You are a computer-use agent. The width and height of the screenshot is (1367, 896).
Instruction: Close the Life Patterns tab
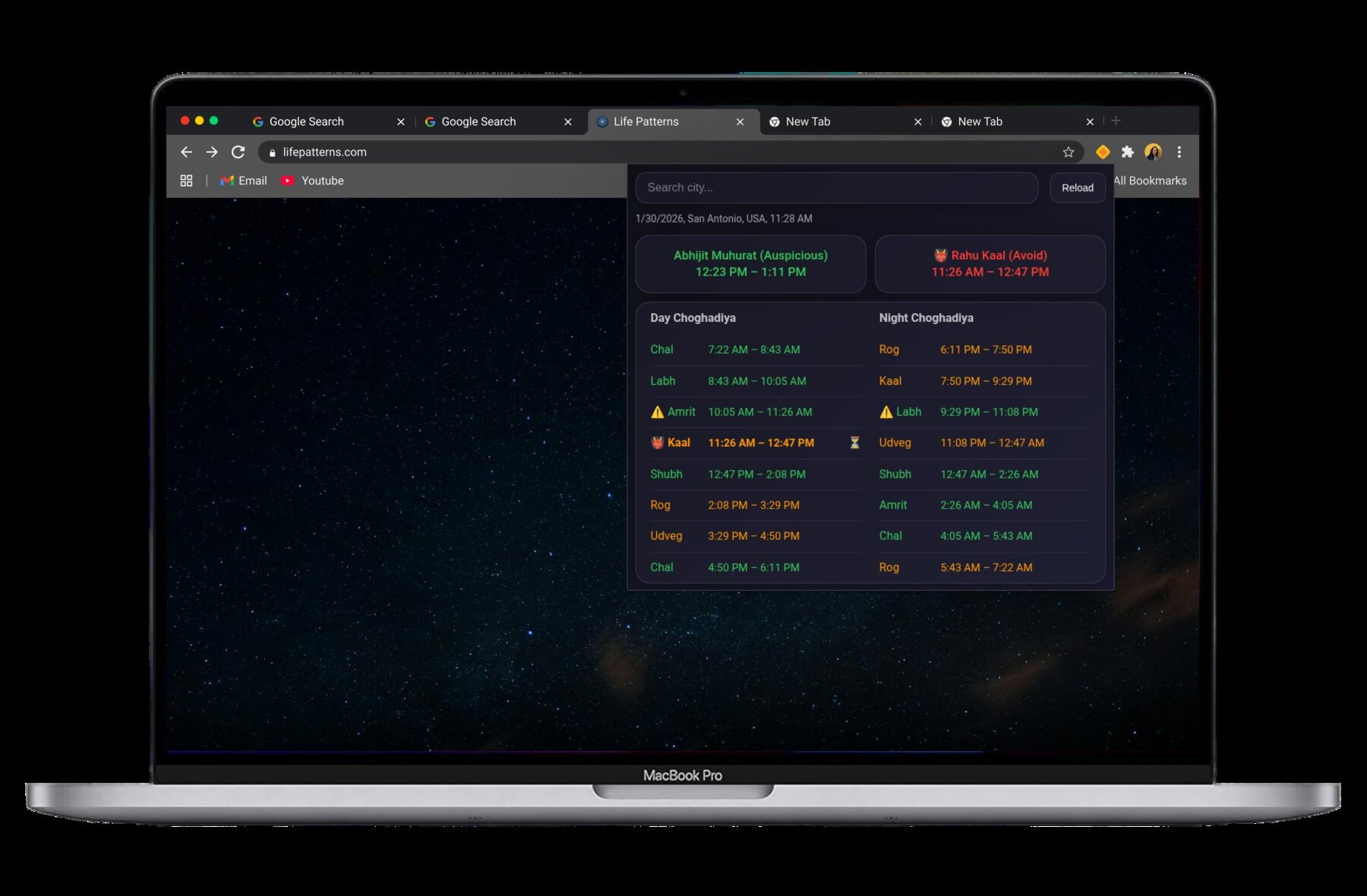pyautogui.click(x=740, y=121)
